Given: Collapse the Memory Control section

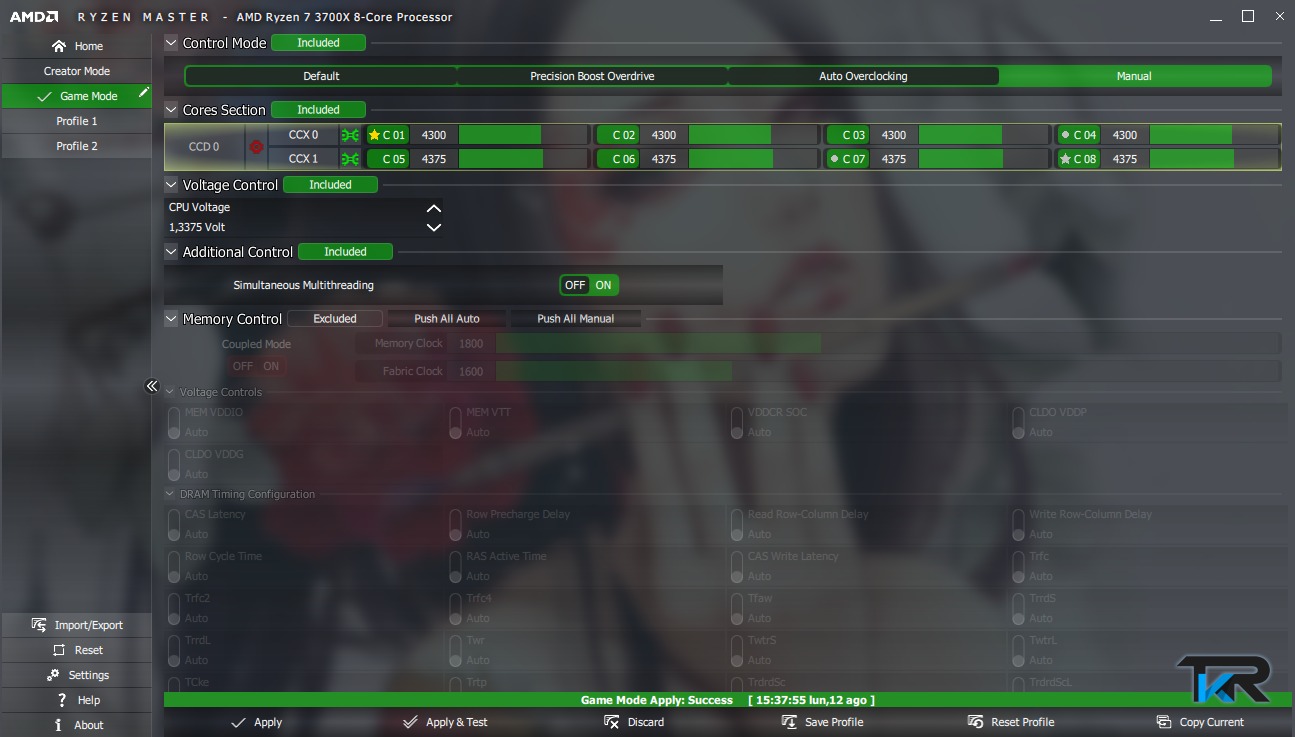Looking at the screenshot, I should coord(171,319).
